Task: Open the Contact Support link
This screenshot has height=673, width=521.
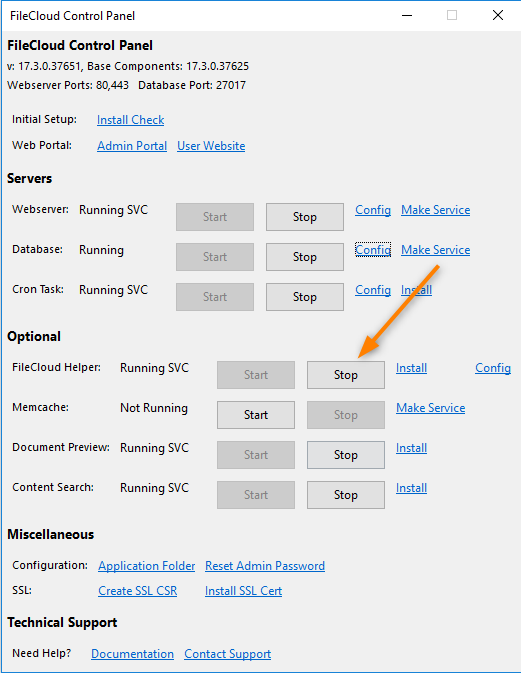Action: (x=227, y=654)
